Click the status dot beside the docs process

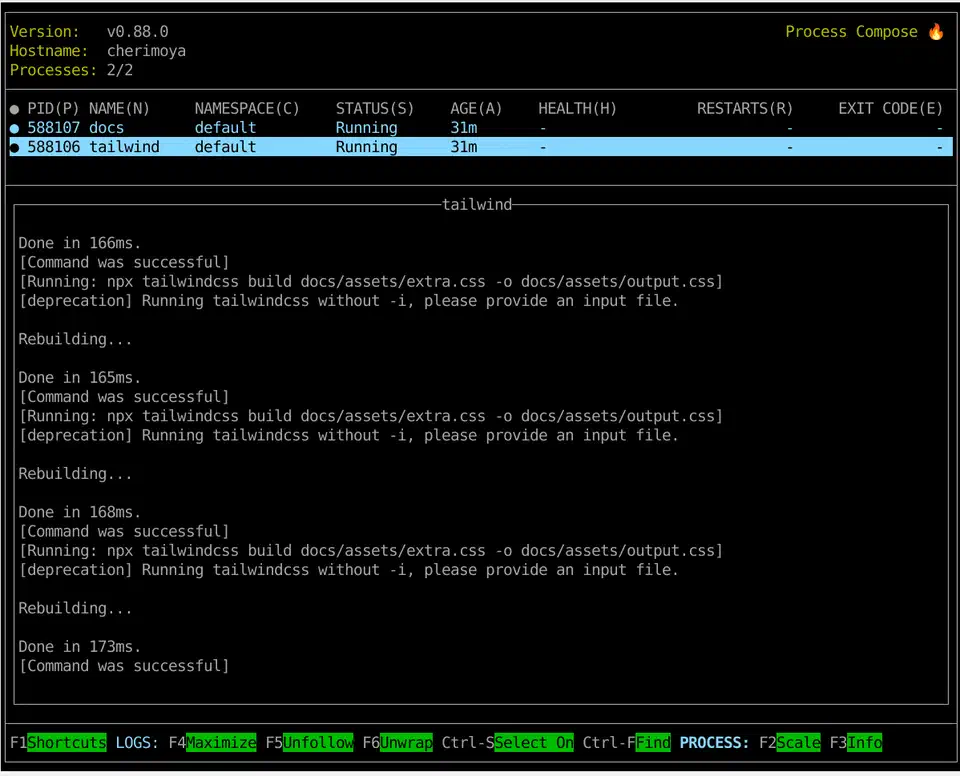[x=13, y=127]
